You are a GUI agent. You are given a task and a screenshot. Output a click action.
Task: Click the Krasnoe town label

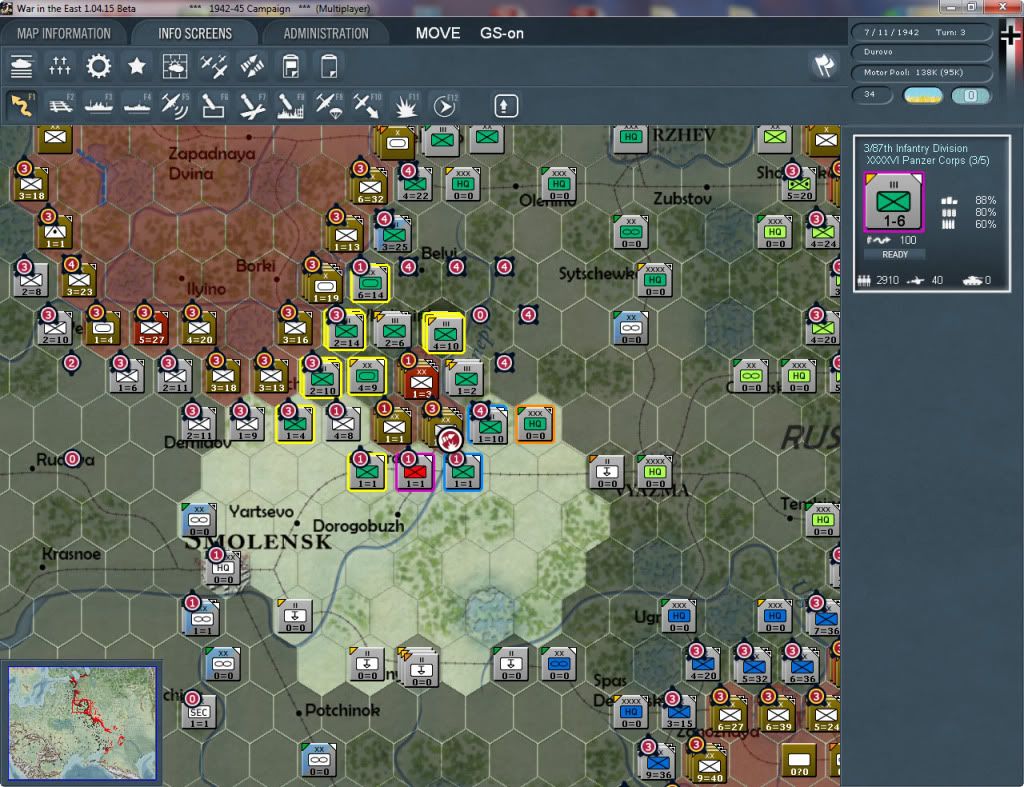[71, 554]
